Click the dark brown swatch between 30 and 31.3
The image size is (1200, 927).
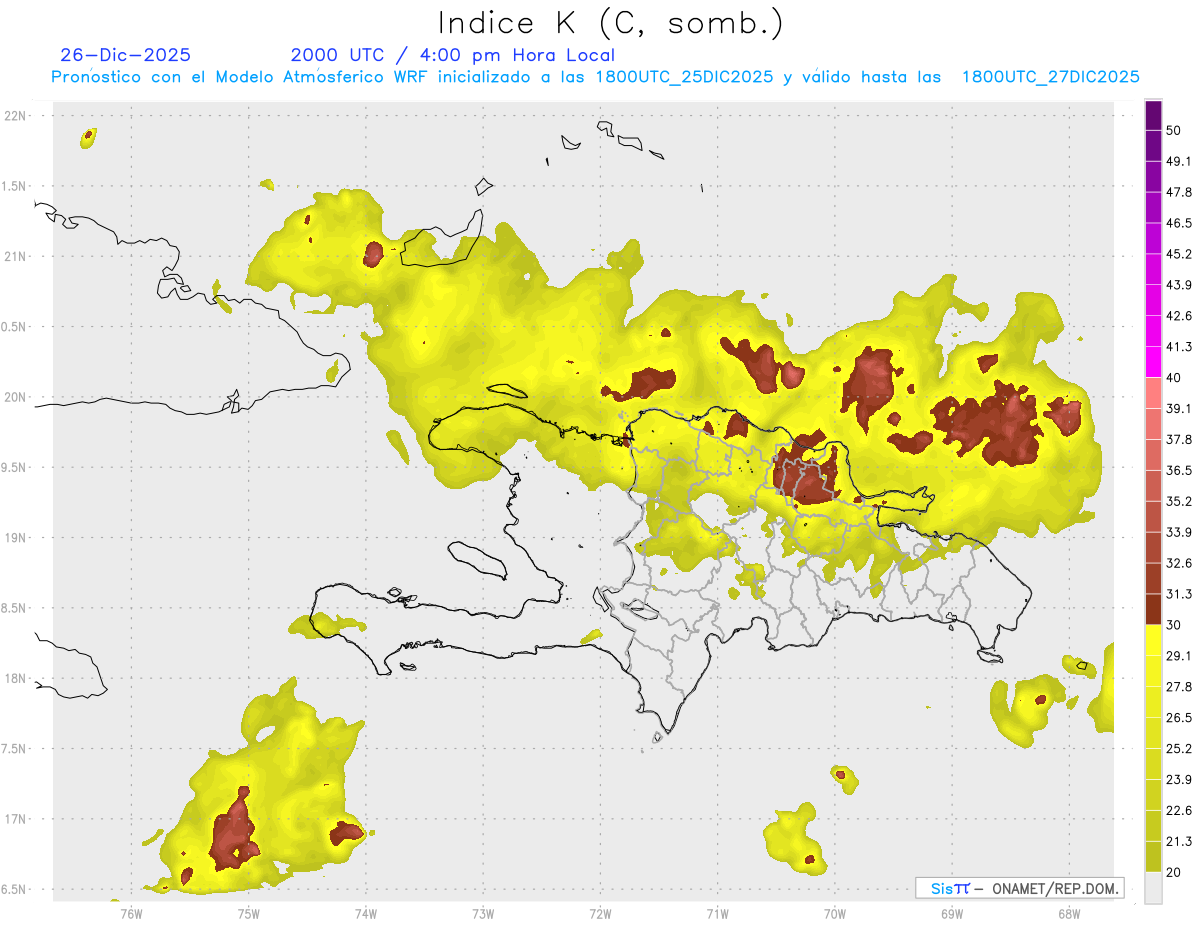1153,610
